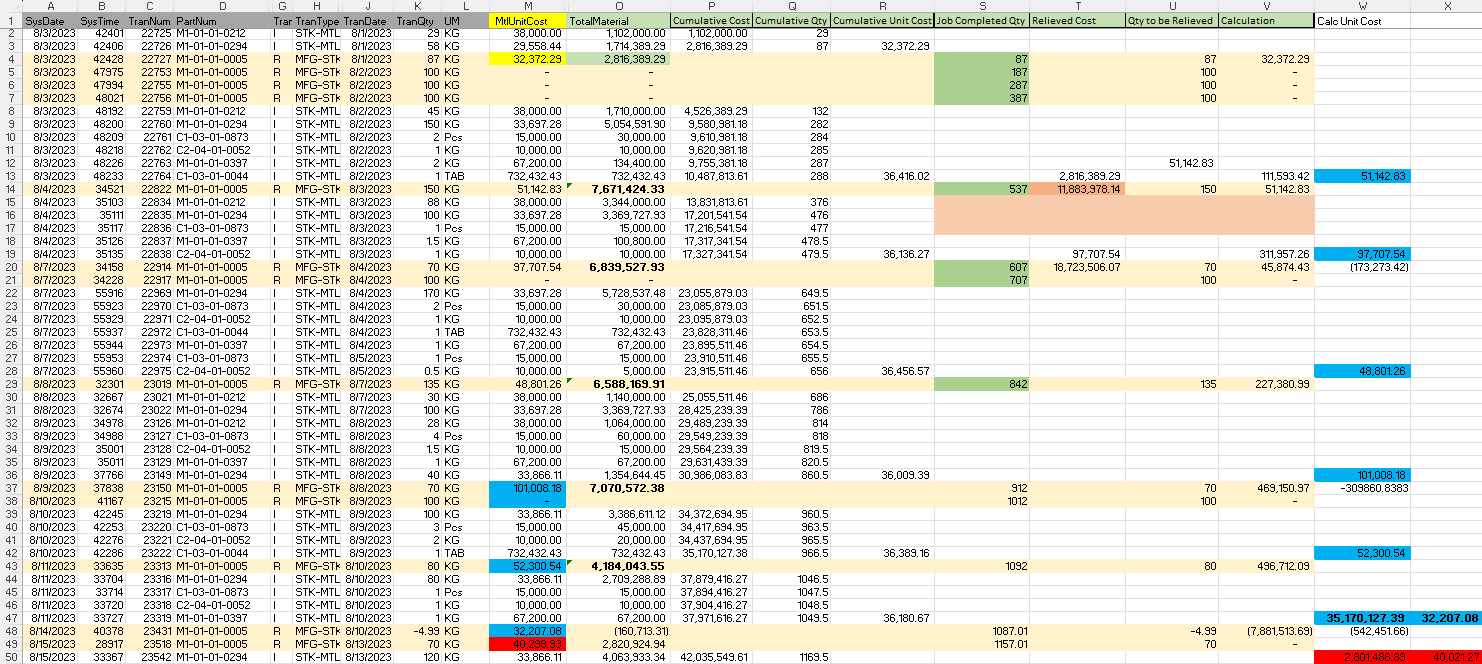The height and width of the screenshot is (664, 1482).
Task: Select the red cell showing 40,739.33
Action: click(x=527, y=645)
